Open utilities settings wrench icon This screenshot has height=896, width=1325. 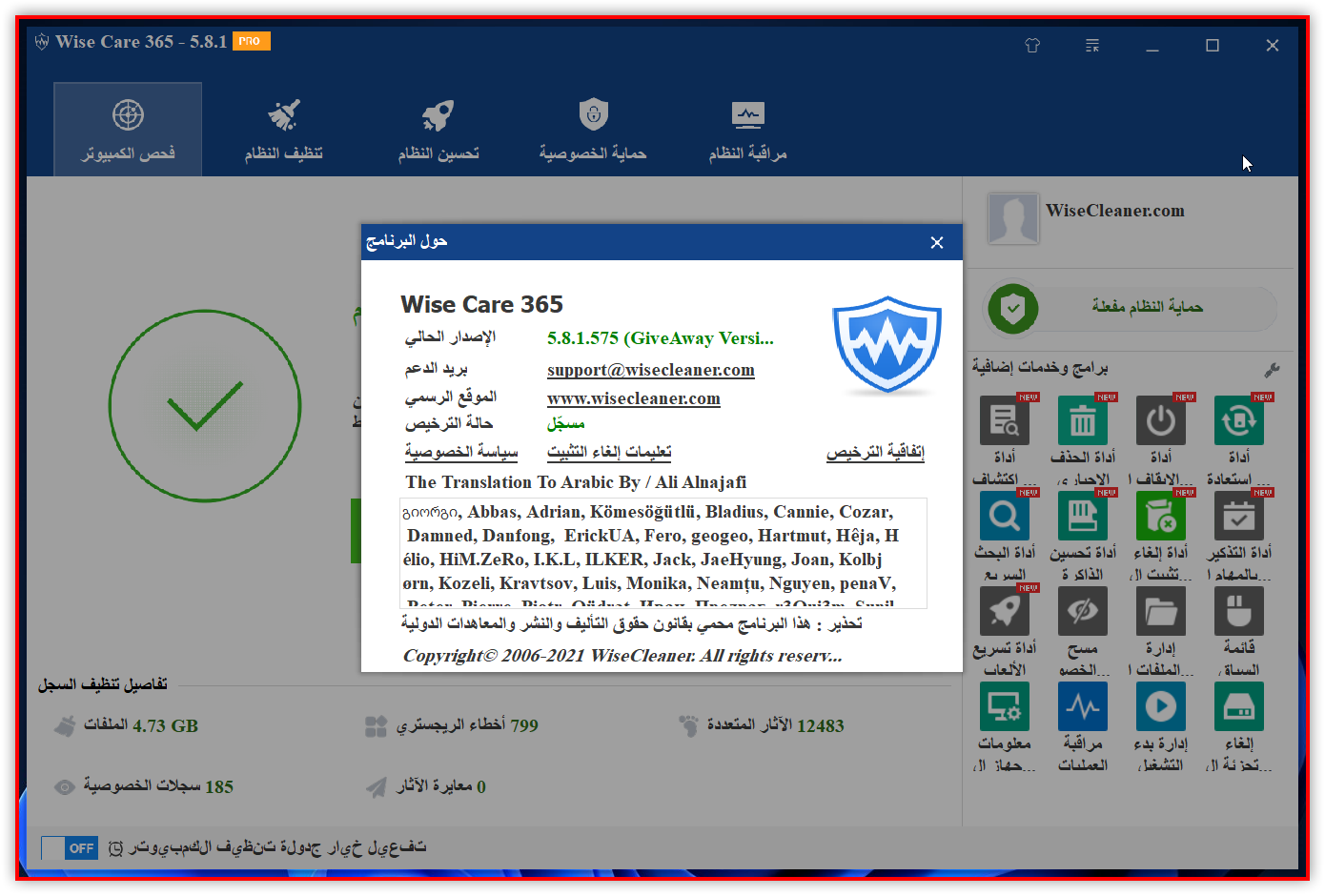click(1272, 369)
